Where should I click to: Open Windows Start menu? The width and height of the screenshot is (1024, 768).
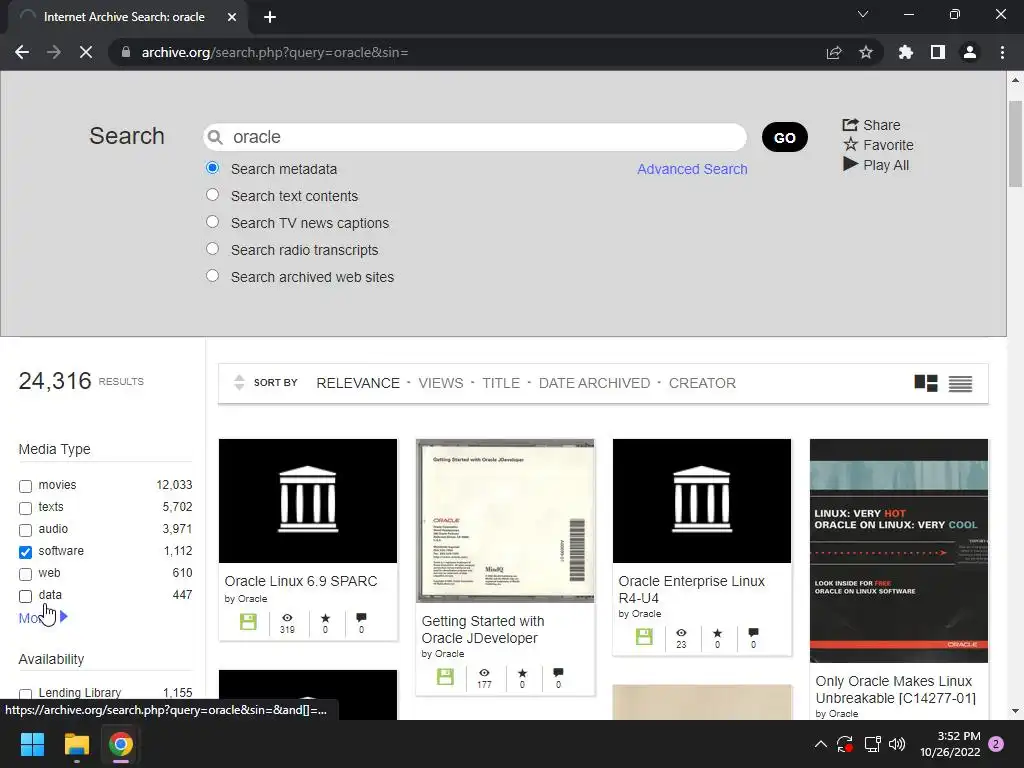pos(32,744)
